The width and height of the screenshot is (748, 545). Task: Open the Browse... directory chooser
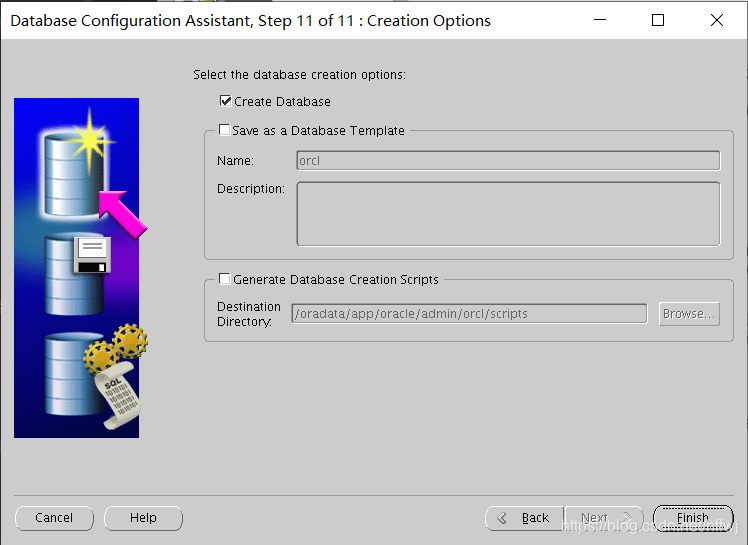tap(689, 314)
